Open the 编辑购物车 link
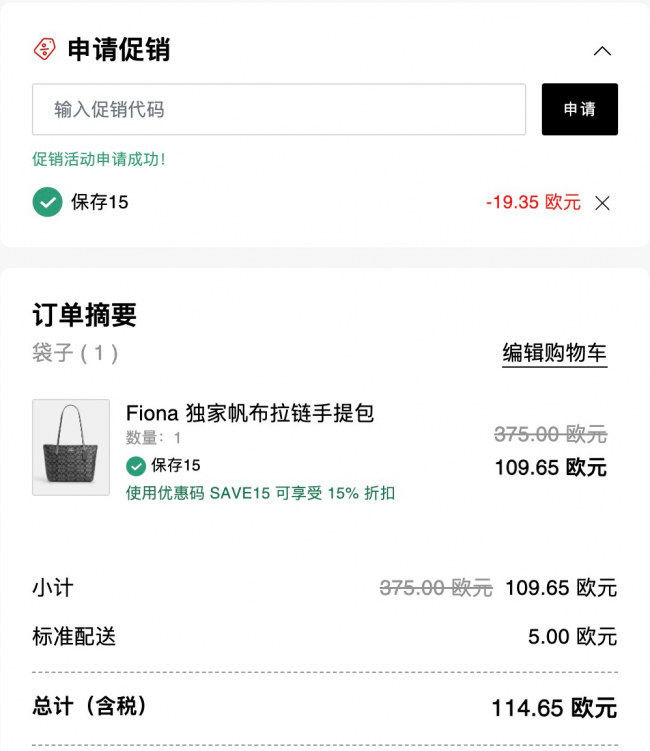Image resolution: width=650 pixels, height=751 pixels. click(555, 353)
